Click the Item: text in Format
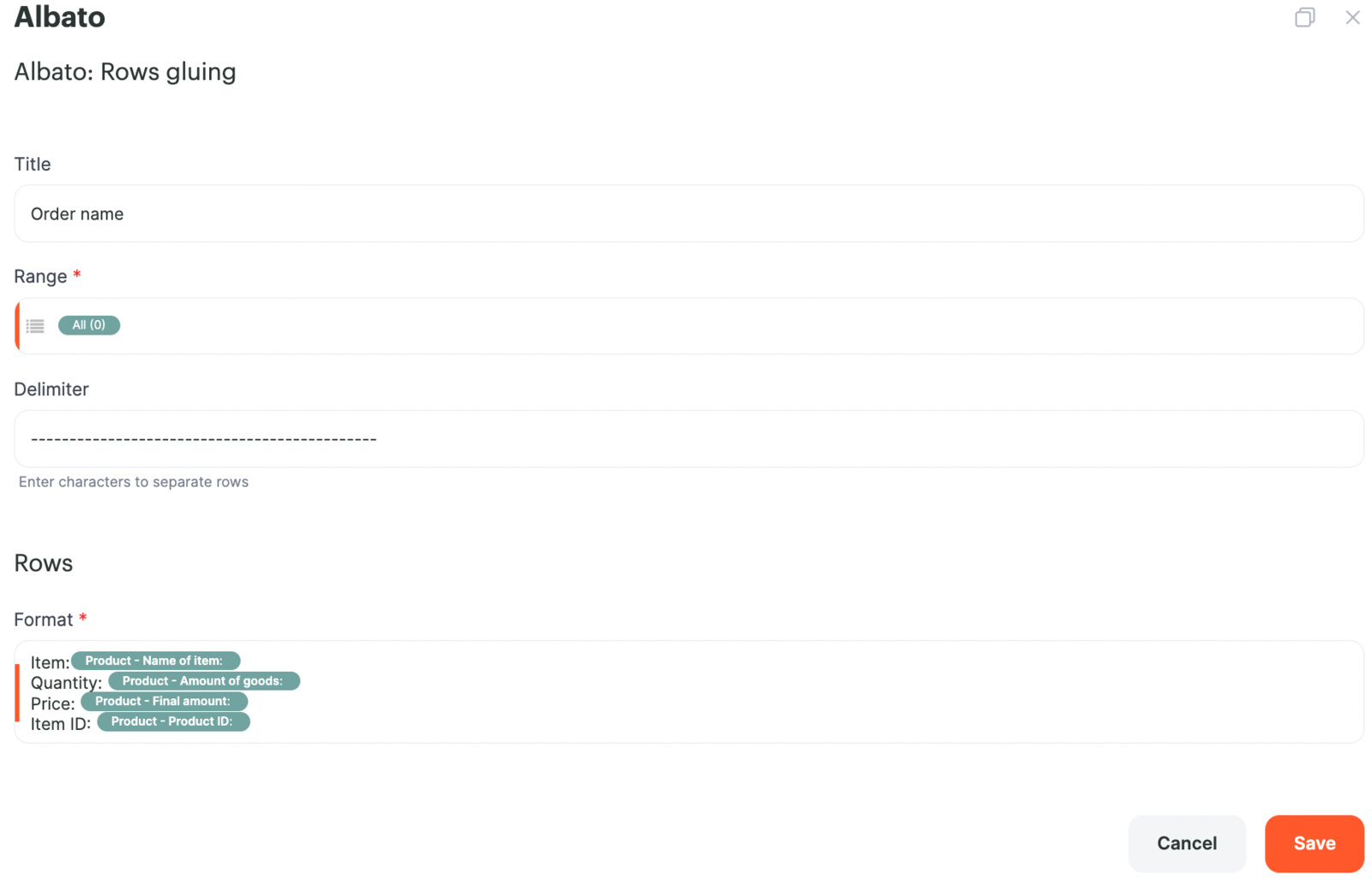Viewport: 1372px width, 881px height. tap(50, 662)
